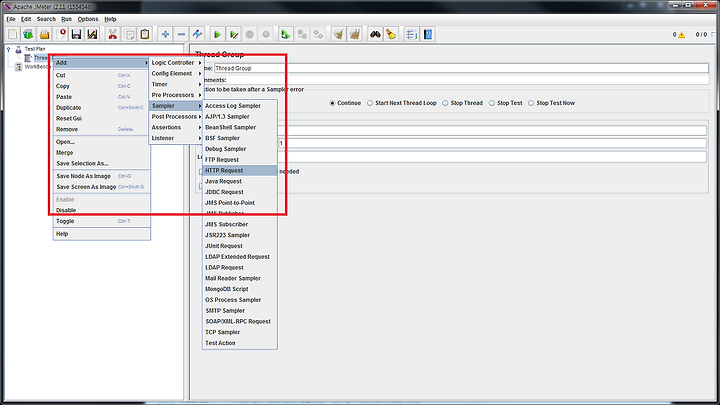Click the empty Comments input field
720x405 pixels.
pos(467,80)
